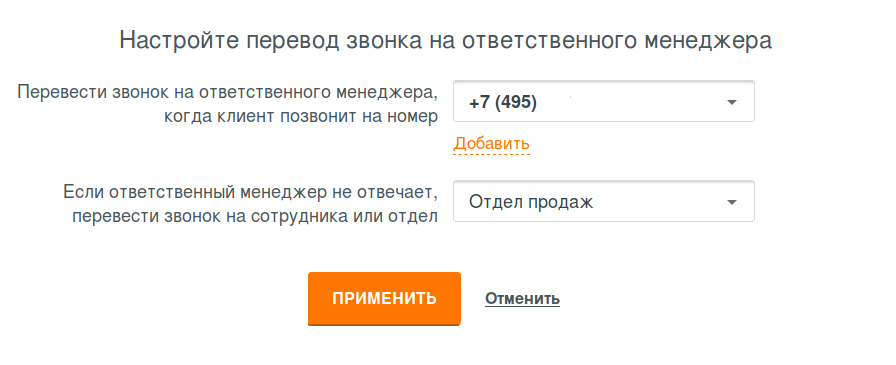The height and width of the screenshot is (365, 896).
Task: Choose a different fallback department from the dropdown
Action: click(x=603, y=202)
